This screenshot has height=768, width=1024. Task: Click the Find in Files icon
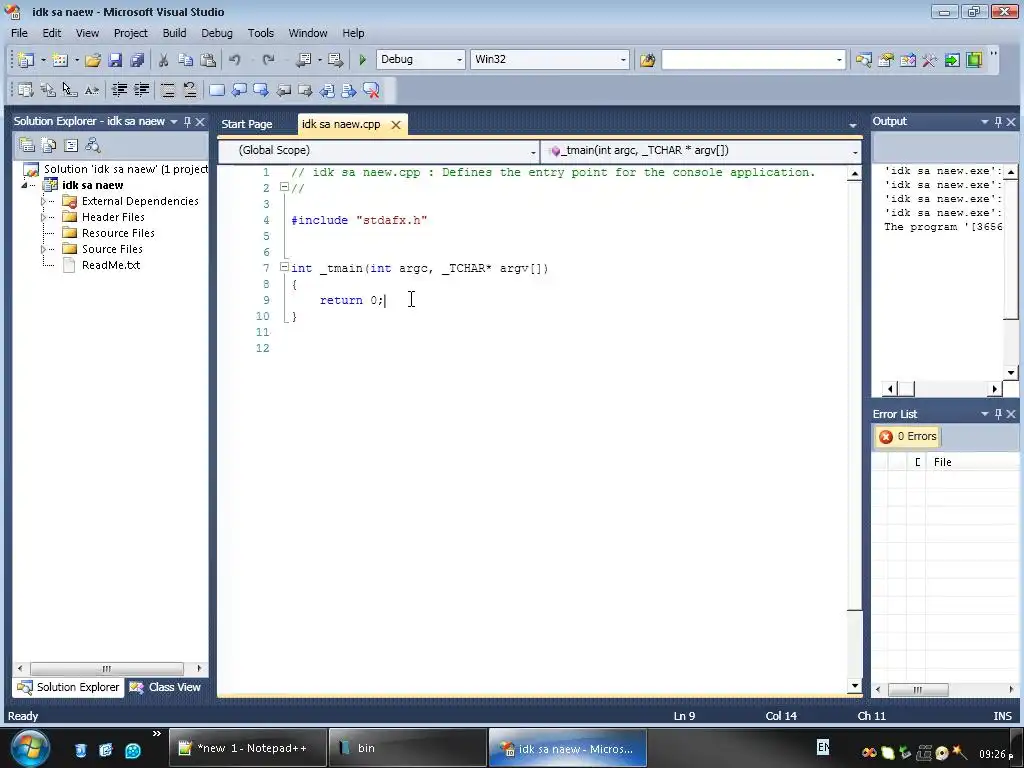pyautogui.click(x=647, y=60)
